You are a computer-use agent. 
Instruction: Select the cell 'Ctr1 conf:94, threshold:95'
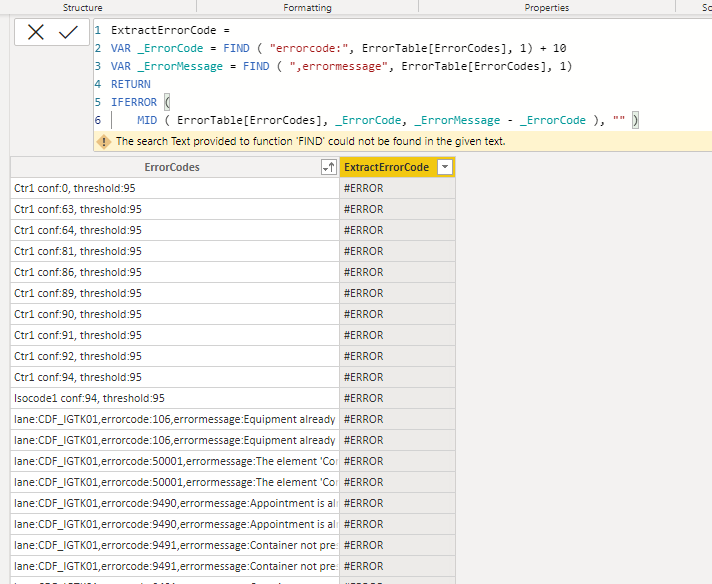tap(175, 377)
